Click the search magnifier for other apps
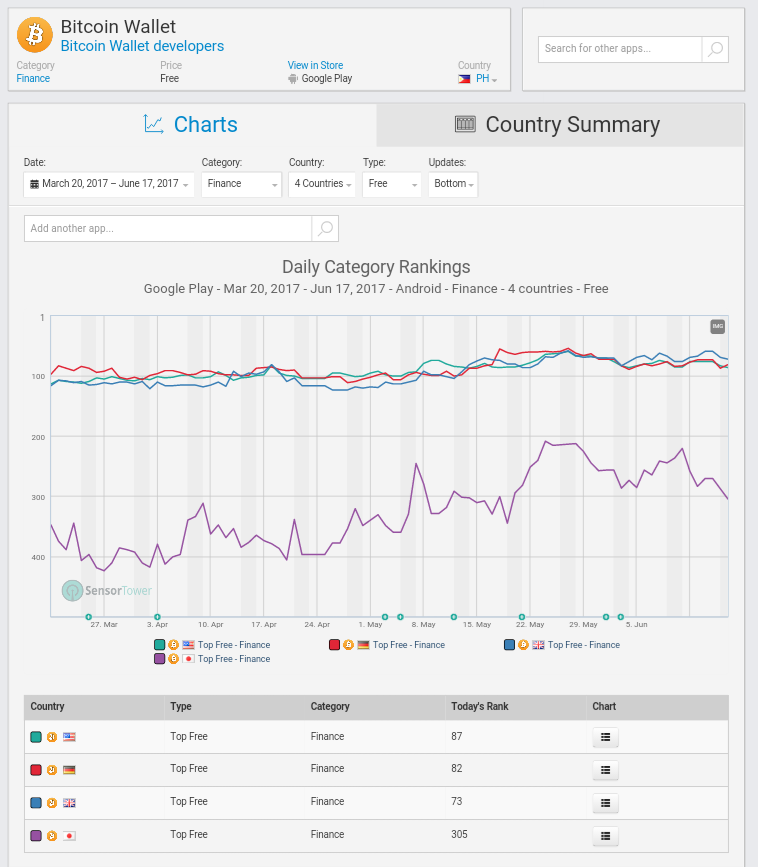758x867 pixels. pyautogui.click(x=715, y=49)
